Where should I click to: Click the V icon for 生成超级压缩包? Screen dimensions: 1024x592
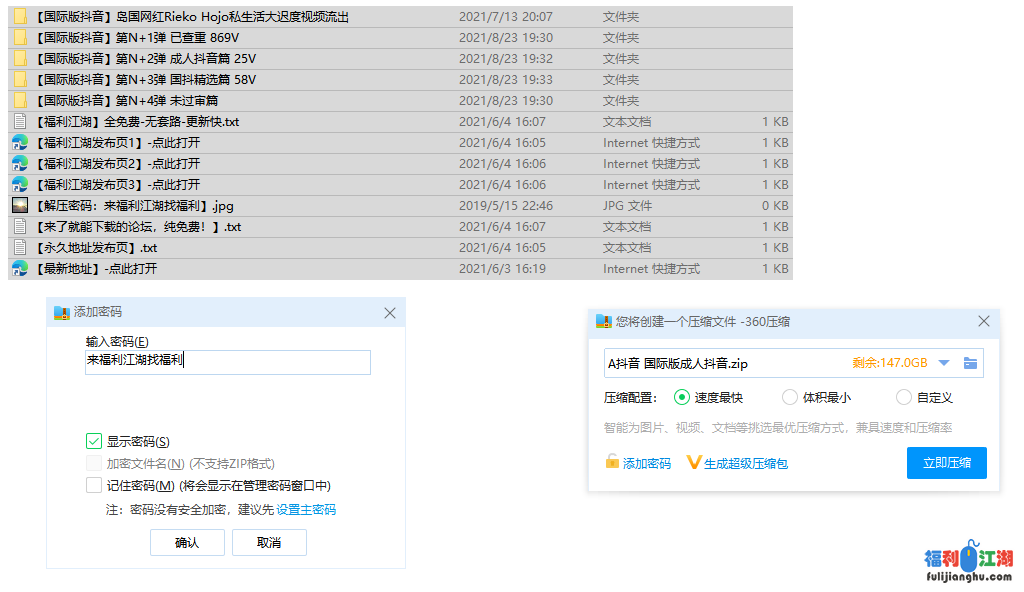[x=694, y=463]
